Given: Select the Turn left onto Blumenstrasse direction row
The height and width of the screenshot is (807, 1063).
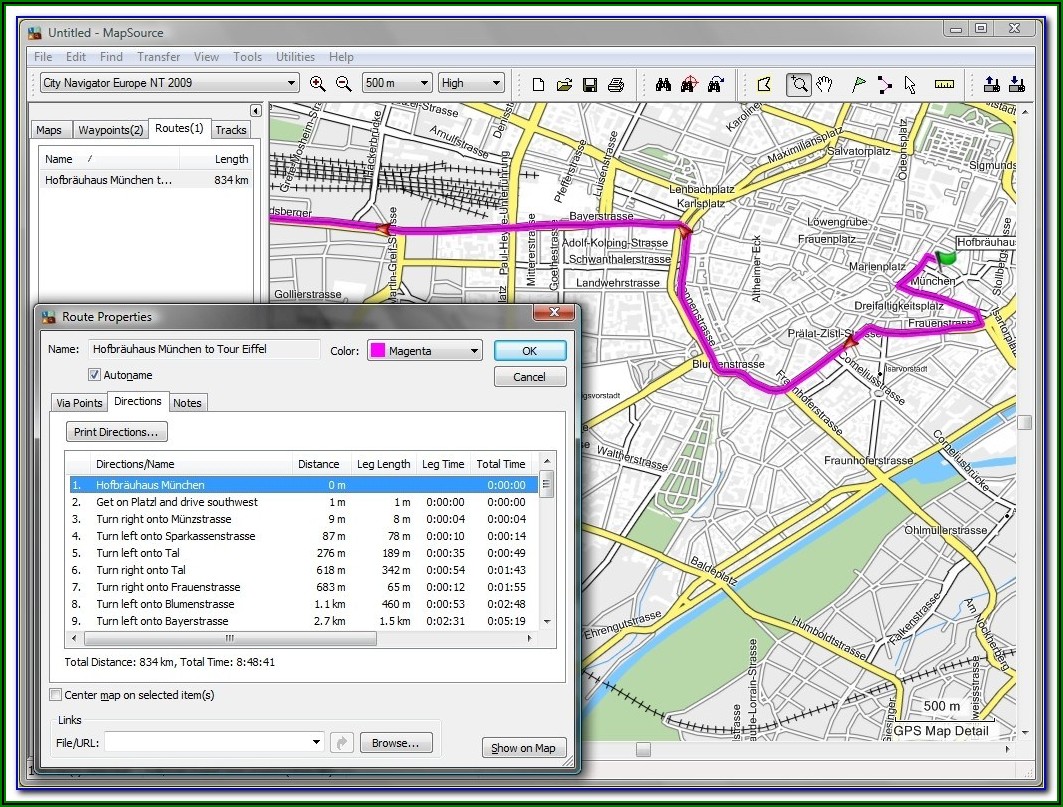Looking at the screenshot, I should pos(165,604).
